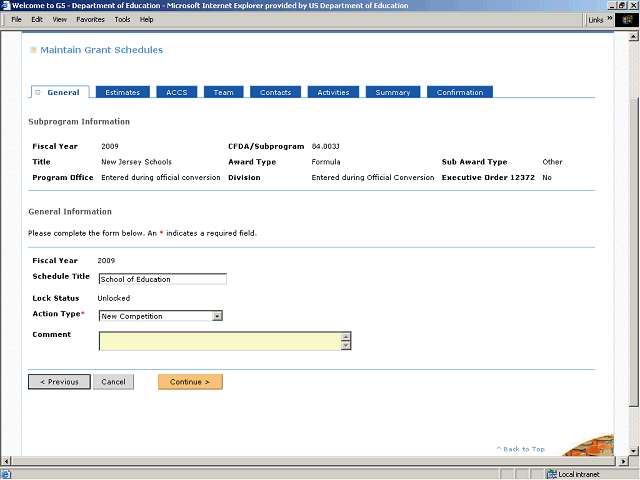
Task: Open the Action Type dropdown
Action: (x=217, y=316)
